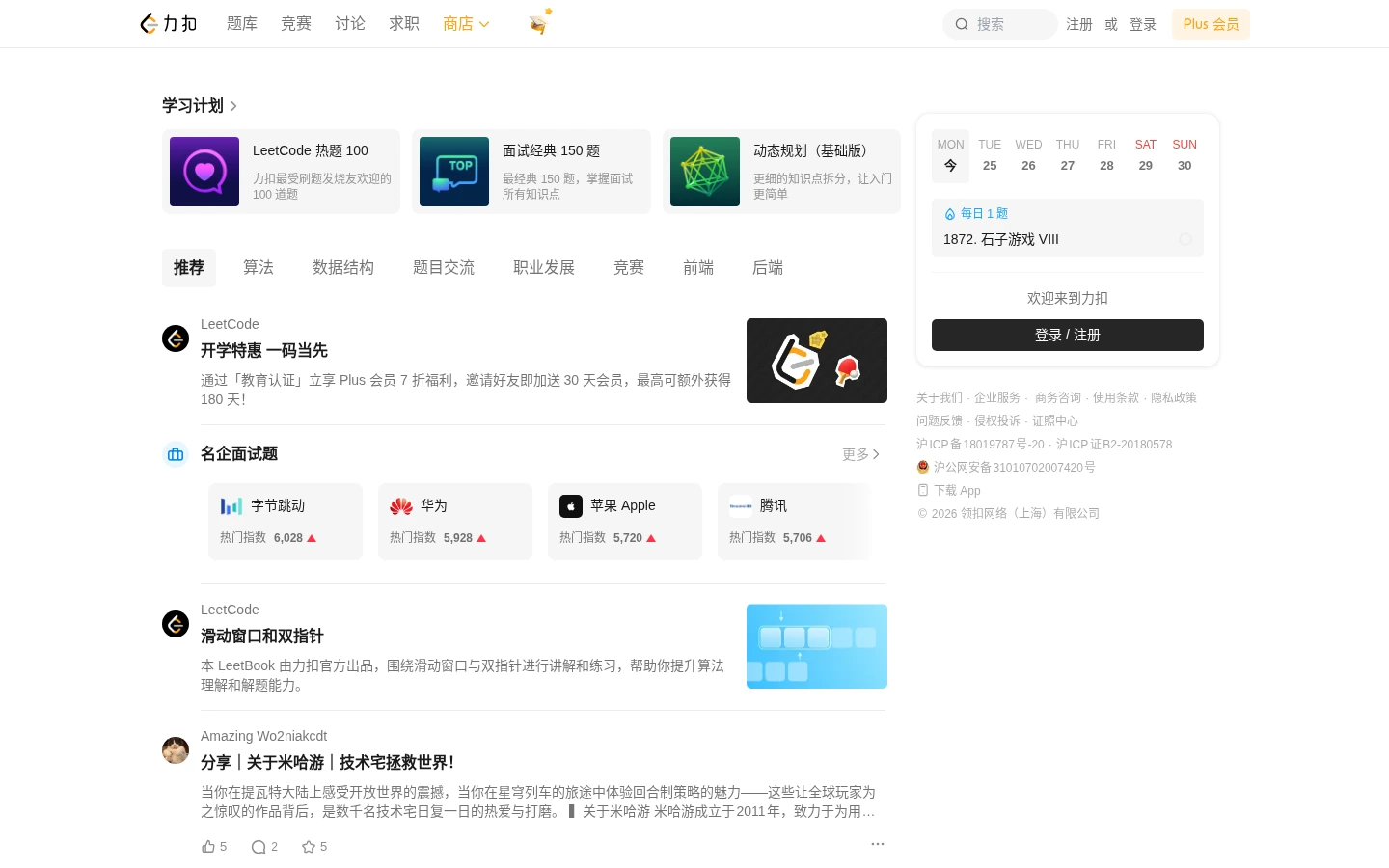Open the 登录 link in header
This screenshot has width=1389, height=868.
1143,24
